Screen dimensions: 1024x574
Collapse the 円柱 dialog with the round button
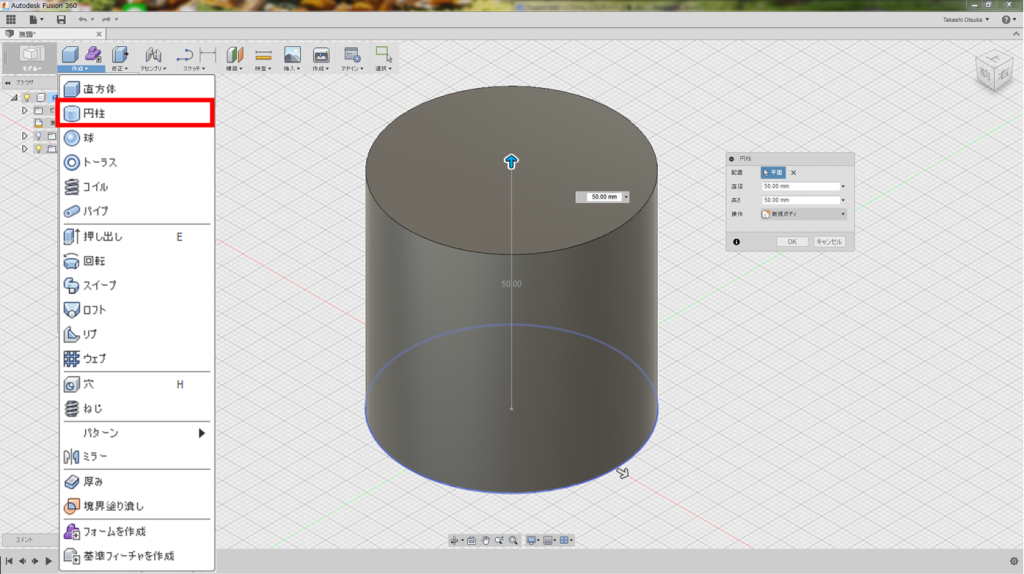(x=731, y=159)
